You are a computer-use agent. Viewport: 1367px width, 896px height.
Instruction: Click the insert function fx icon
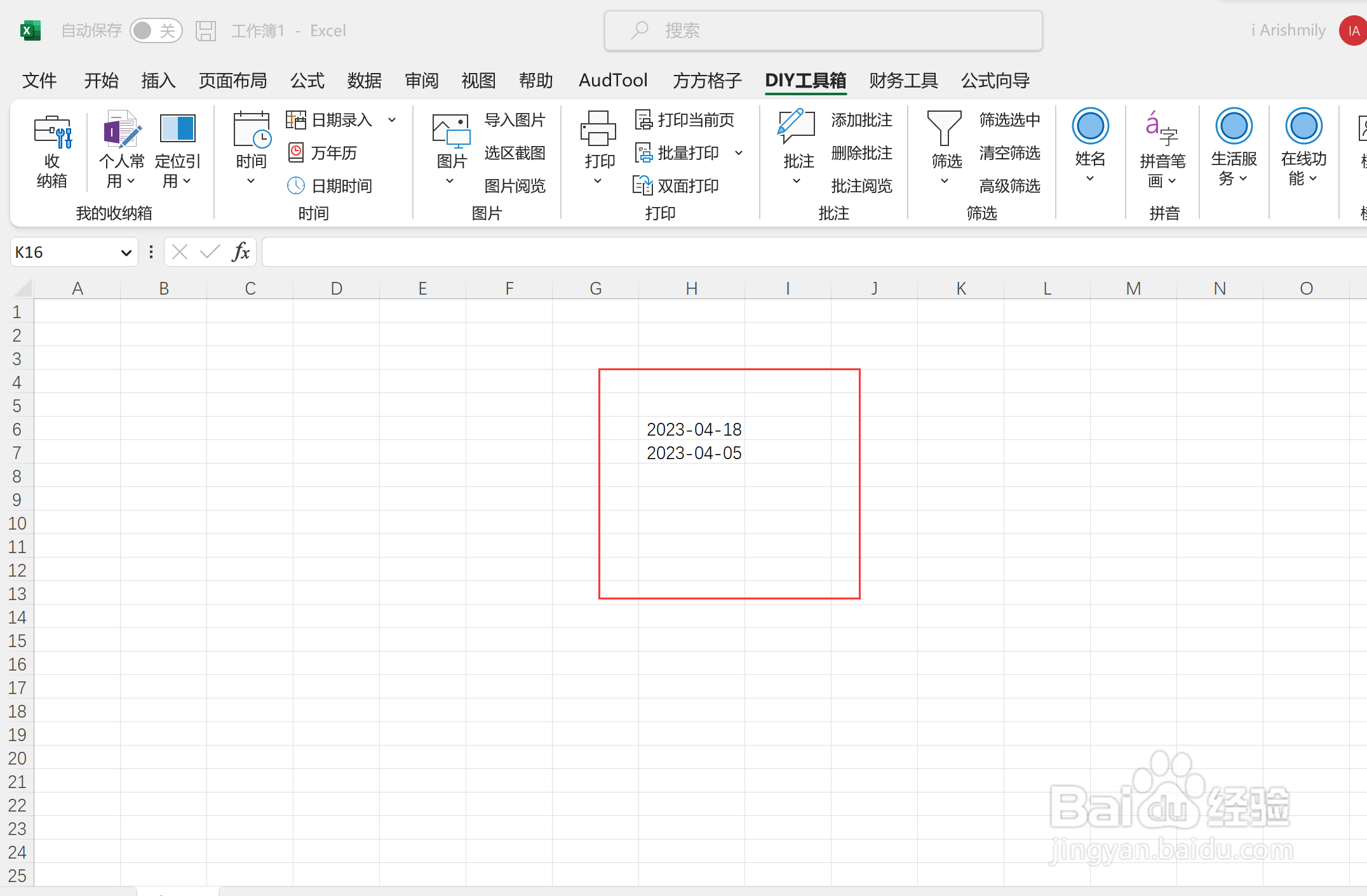tap(241, 252)
